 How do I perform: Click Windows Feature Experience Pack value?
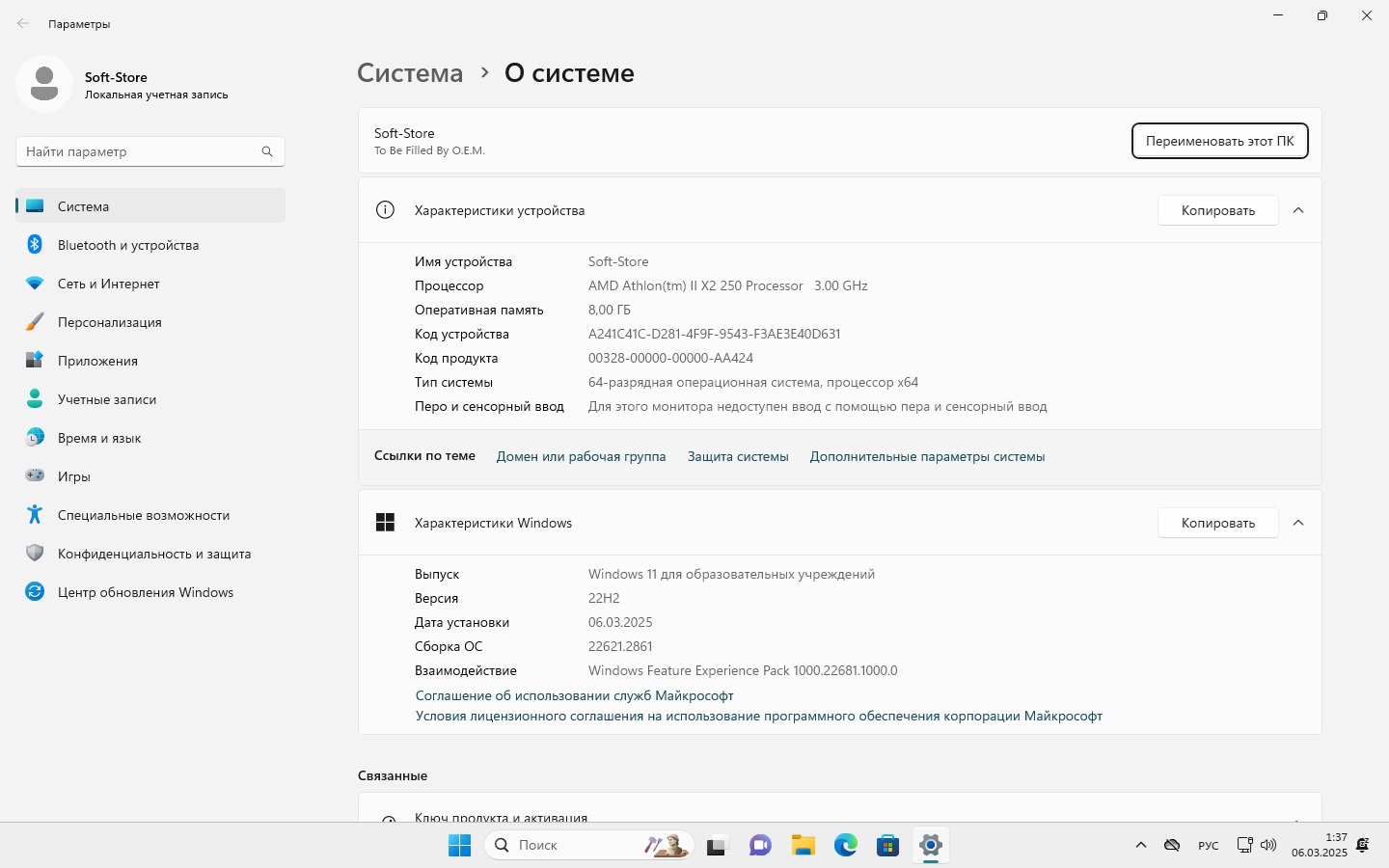[743, 670]
